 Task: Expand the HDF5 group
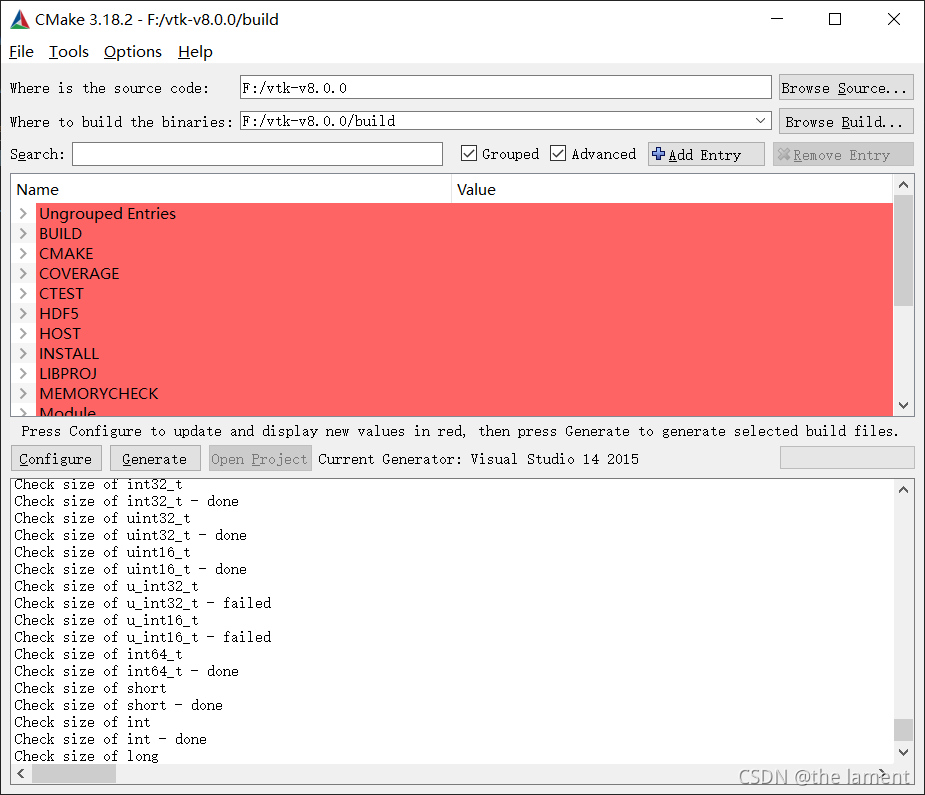pyautogui.click(x=24, y=314)
